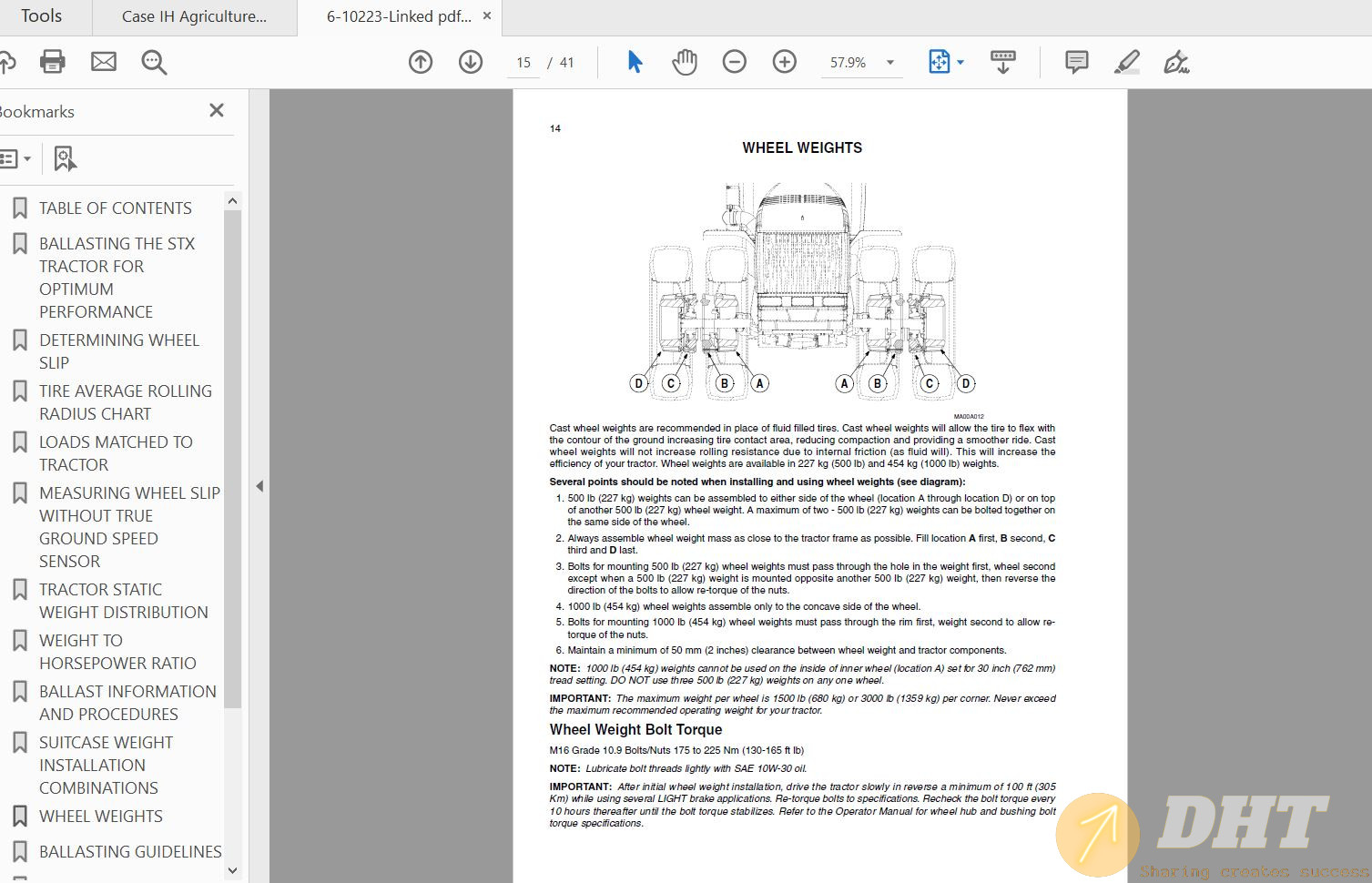Go to previous page arrow

(421, 62)
